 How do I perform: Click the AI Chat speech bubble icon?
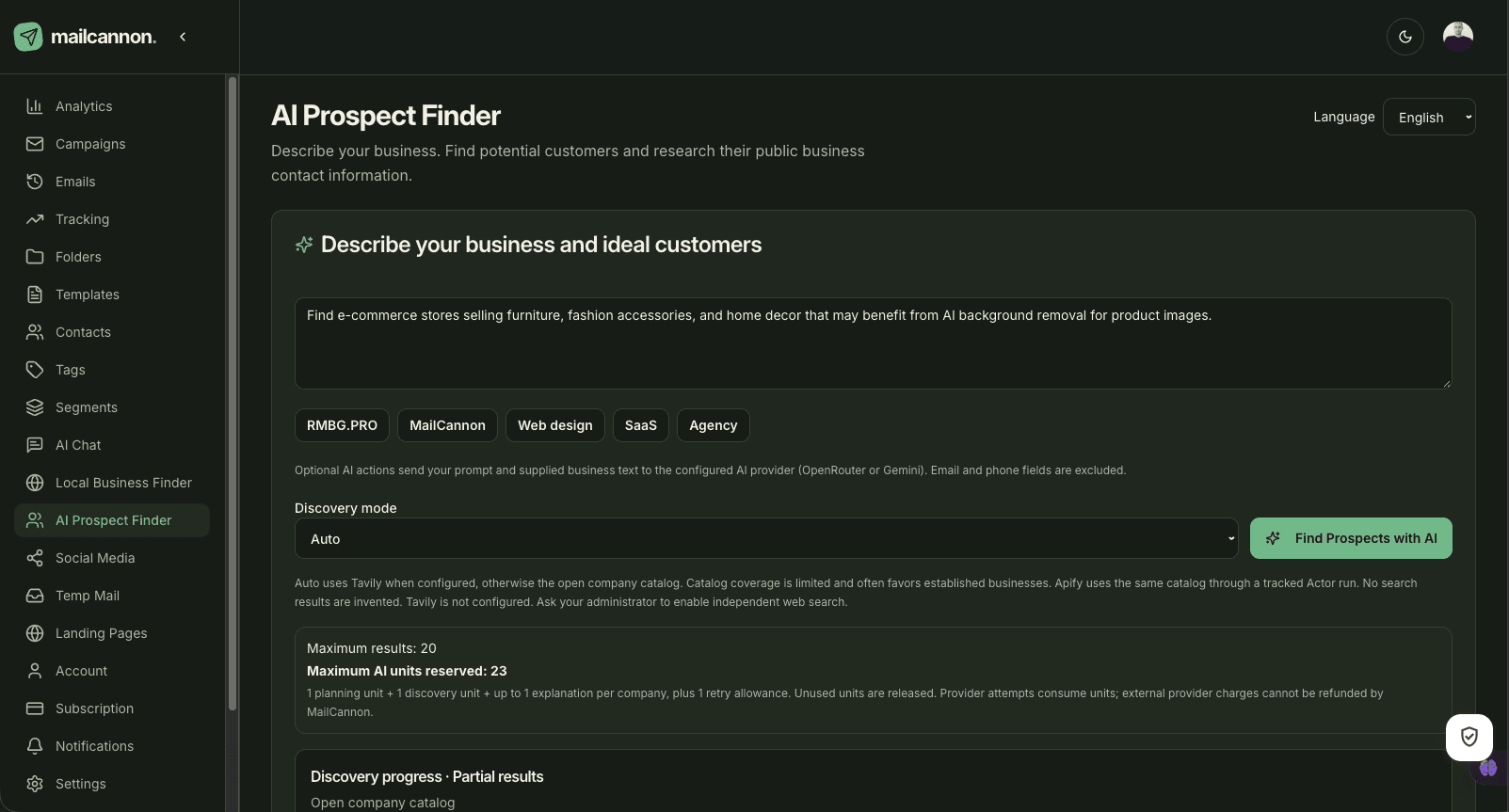click(x=35, y=445)
